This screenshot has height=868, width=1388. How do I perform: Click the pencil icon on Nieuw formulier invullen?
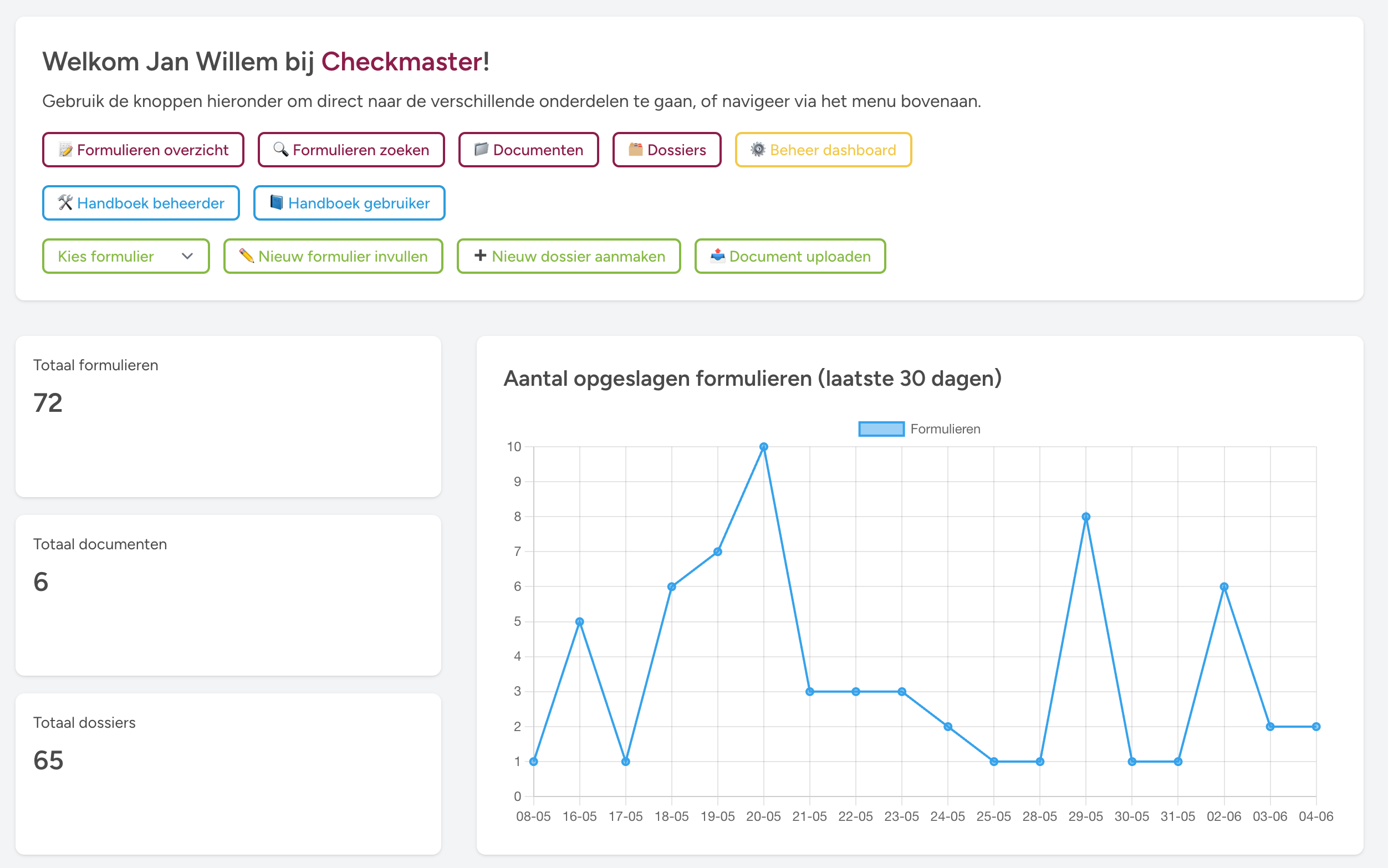point(248,257)
